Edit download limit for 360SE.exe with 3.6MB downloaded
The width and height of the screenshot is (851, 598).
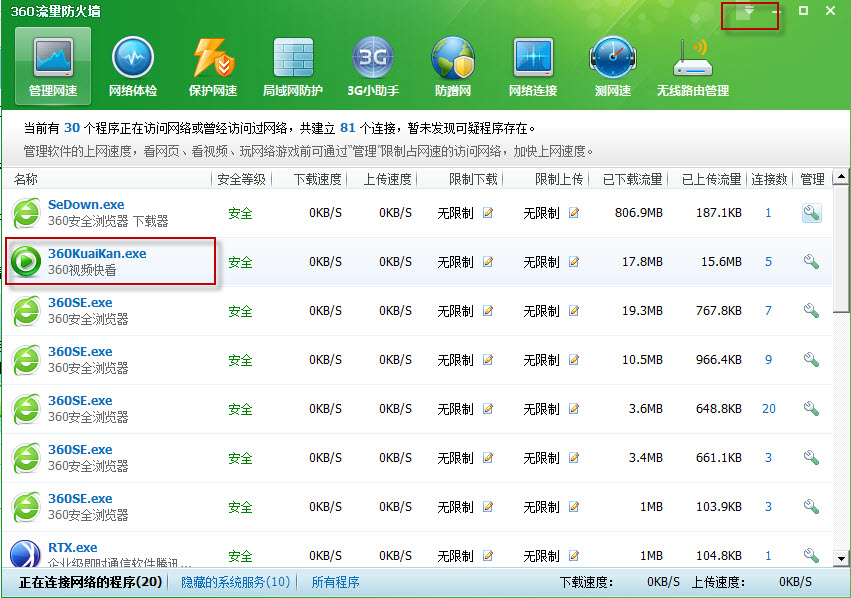click(488, 409)
